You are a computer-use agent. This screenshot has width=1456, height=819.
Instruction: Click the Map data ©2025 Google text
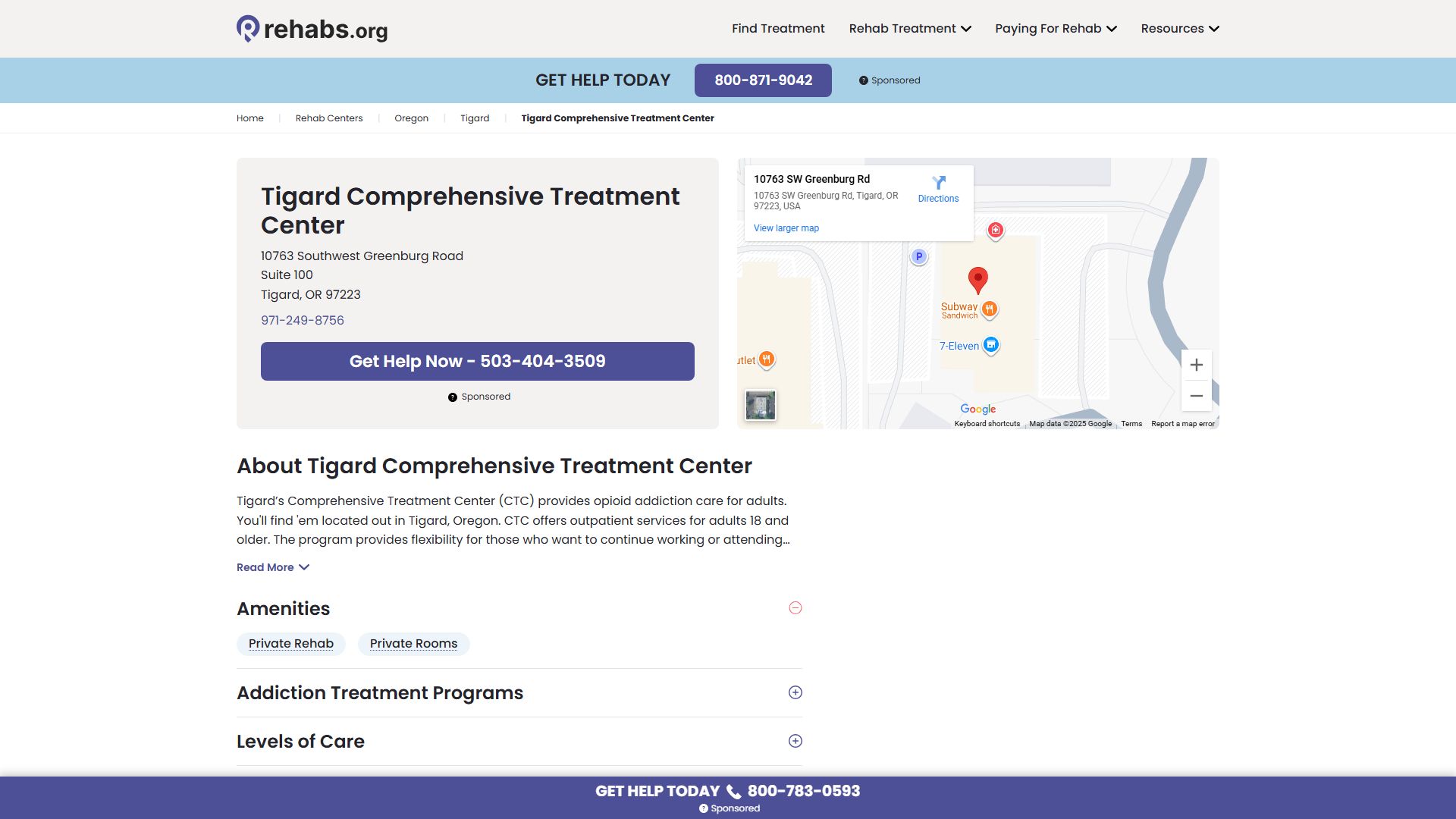[1070, 424]
